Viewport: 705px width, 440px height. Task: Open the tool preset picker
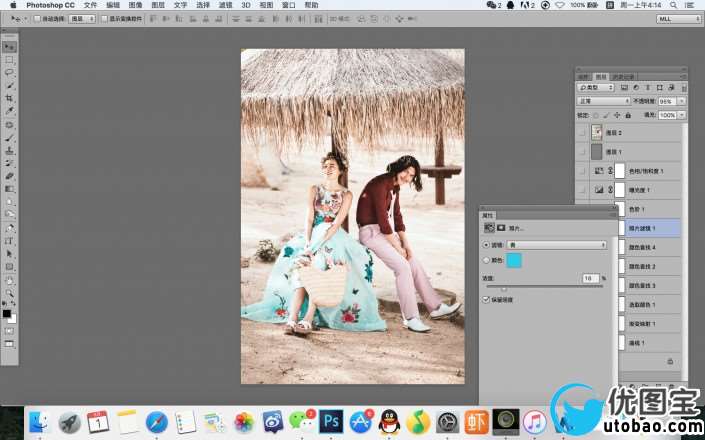(x=18, y=19)
